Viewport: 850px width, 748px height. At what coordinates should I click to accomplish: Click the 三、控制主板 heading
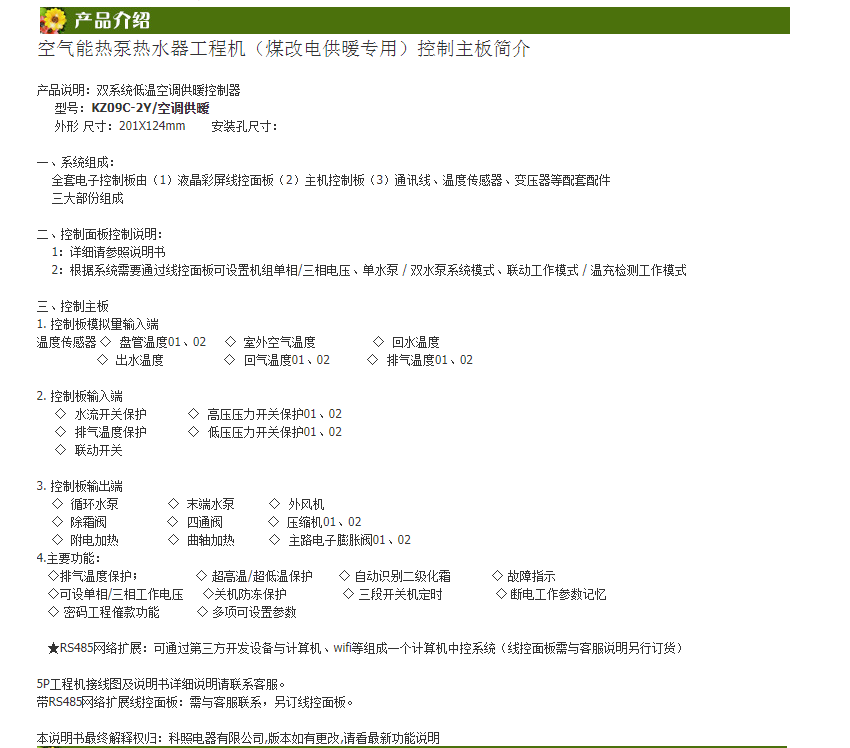(73, 306)
